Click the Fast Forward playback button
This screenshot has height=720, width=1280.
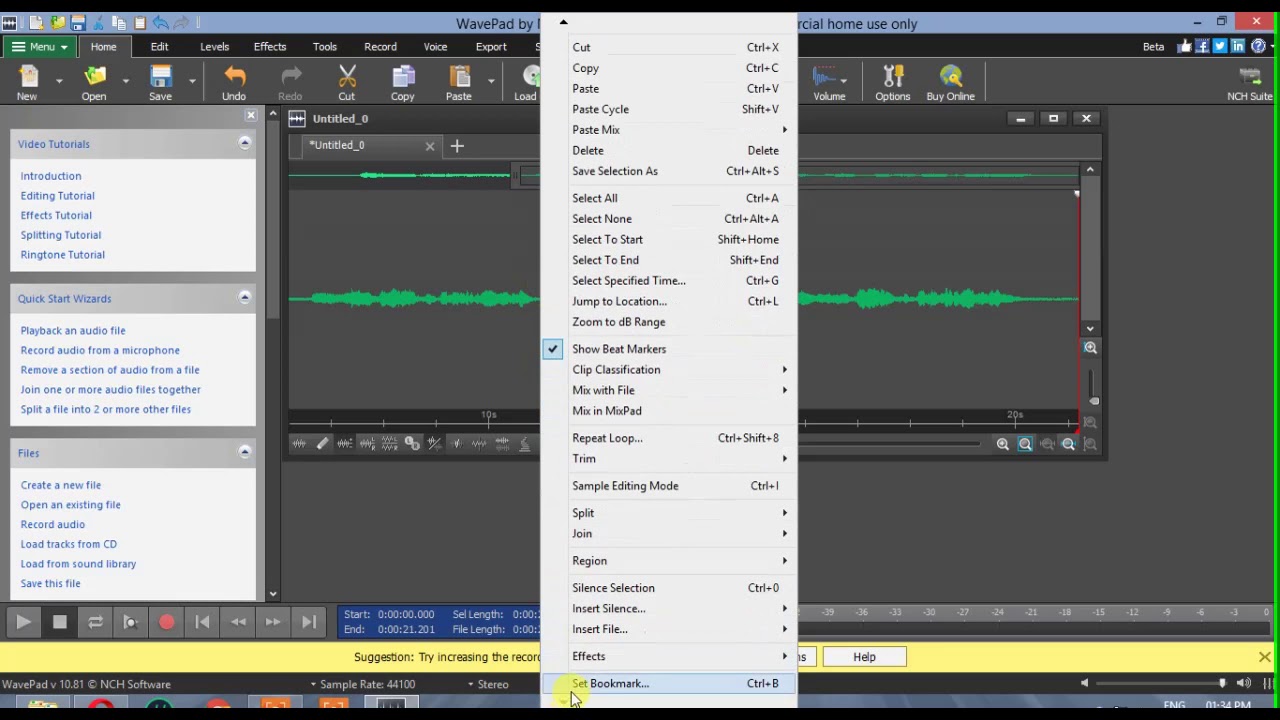[x=273, y=622]
